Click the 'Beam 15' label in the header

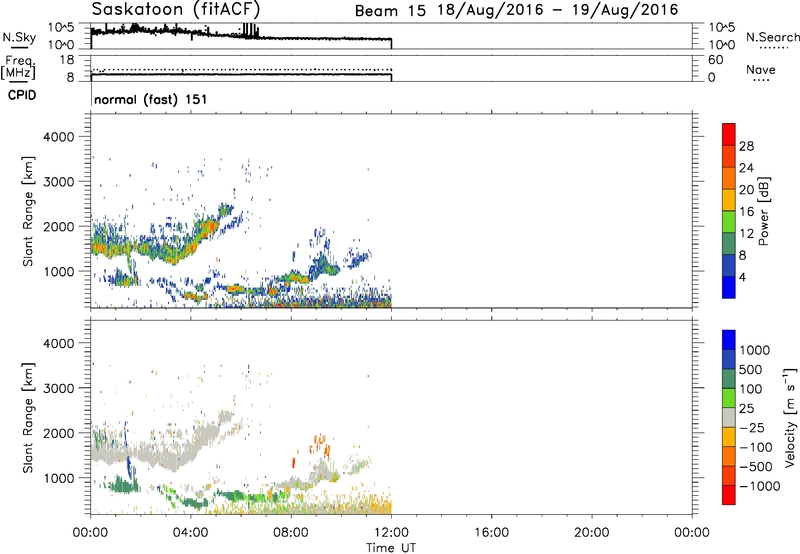tap(390, 10)
